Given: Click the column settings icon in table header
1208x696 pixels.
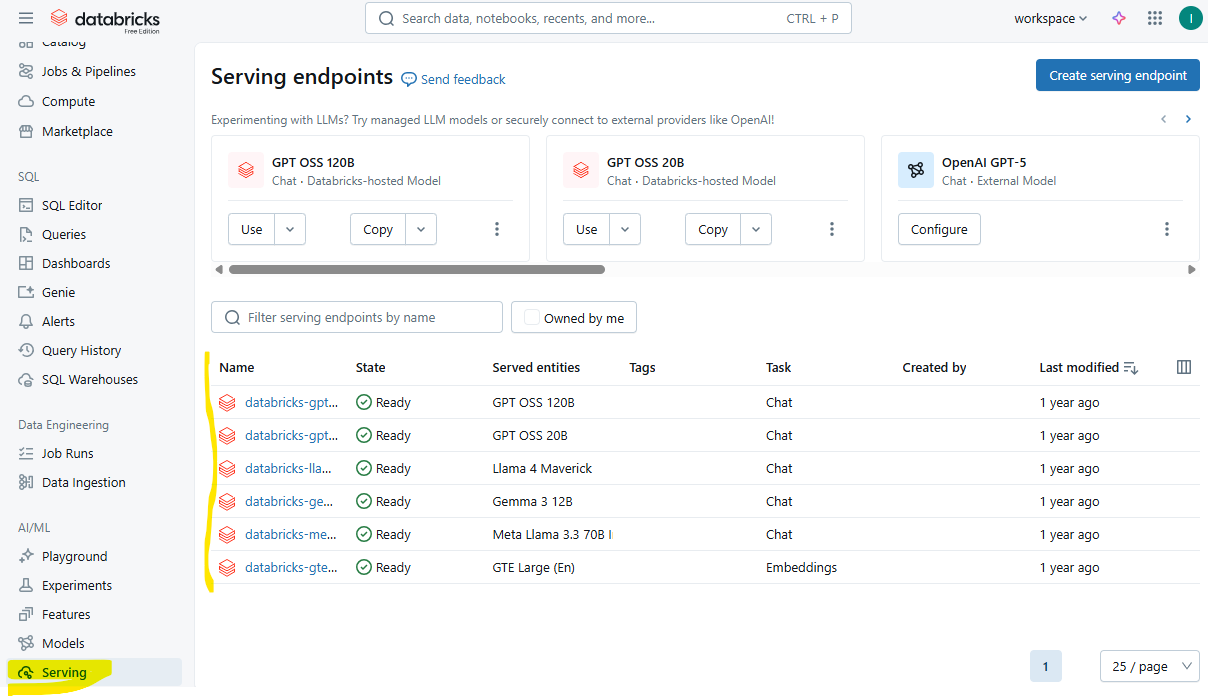Looking at the screenshot, I should pyautogui.click(x=1184, y=367).
